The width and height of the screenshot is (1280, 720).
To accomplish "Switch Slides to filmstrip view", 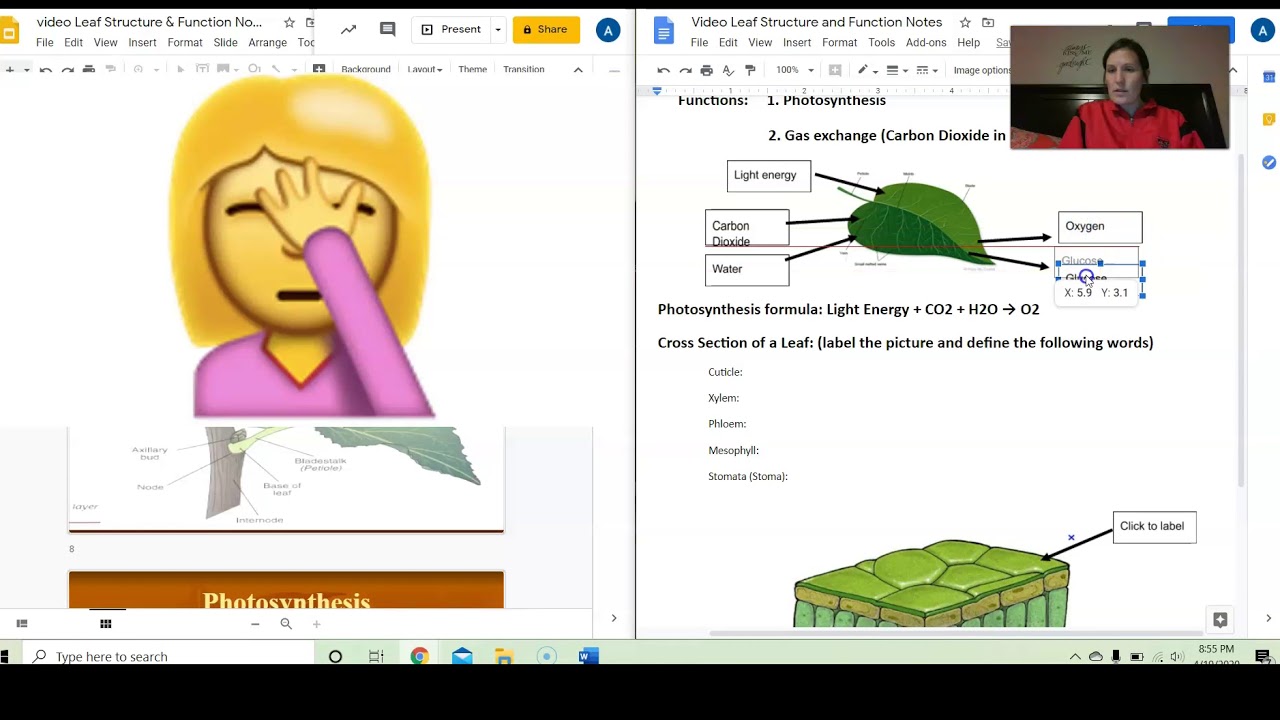I will tap(22, 624).
